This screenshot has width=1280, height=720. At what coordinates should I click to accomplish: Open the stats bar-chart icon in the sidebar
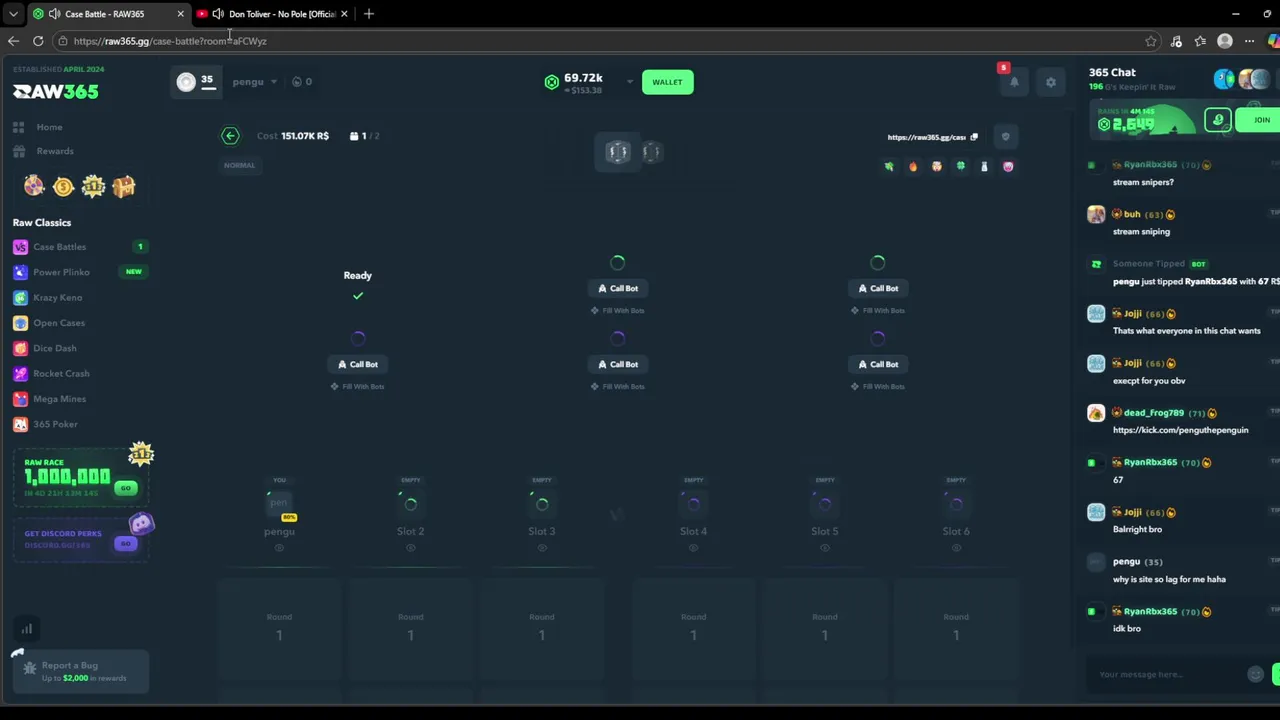[27, 629]
